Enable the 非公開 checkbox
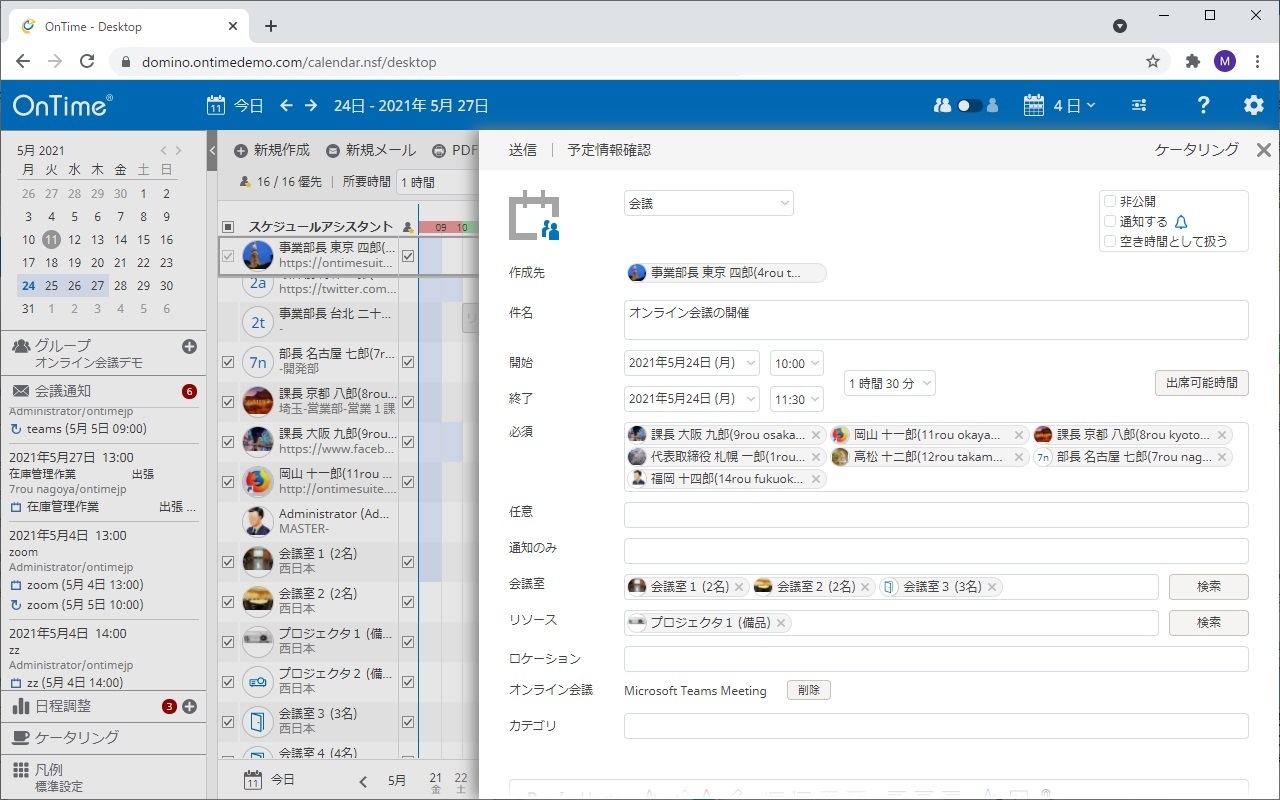Image resolution: width=1280 pixels, height=800 pixels. coord(1109,202)
